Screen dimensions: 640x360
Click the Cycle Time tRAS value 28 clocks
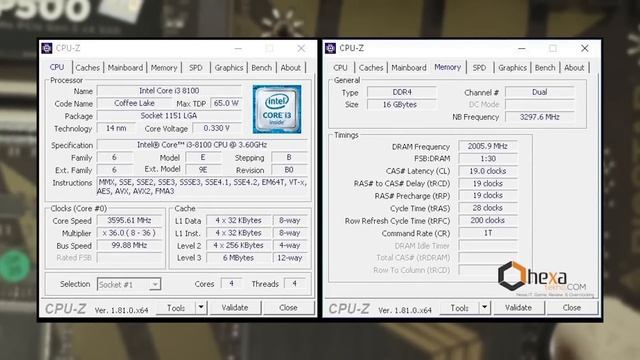pos(488,208)
